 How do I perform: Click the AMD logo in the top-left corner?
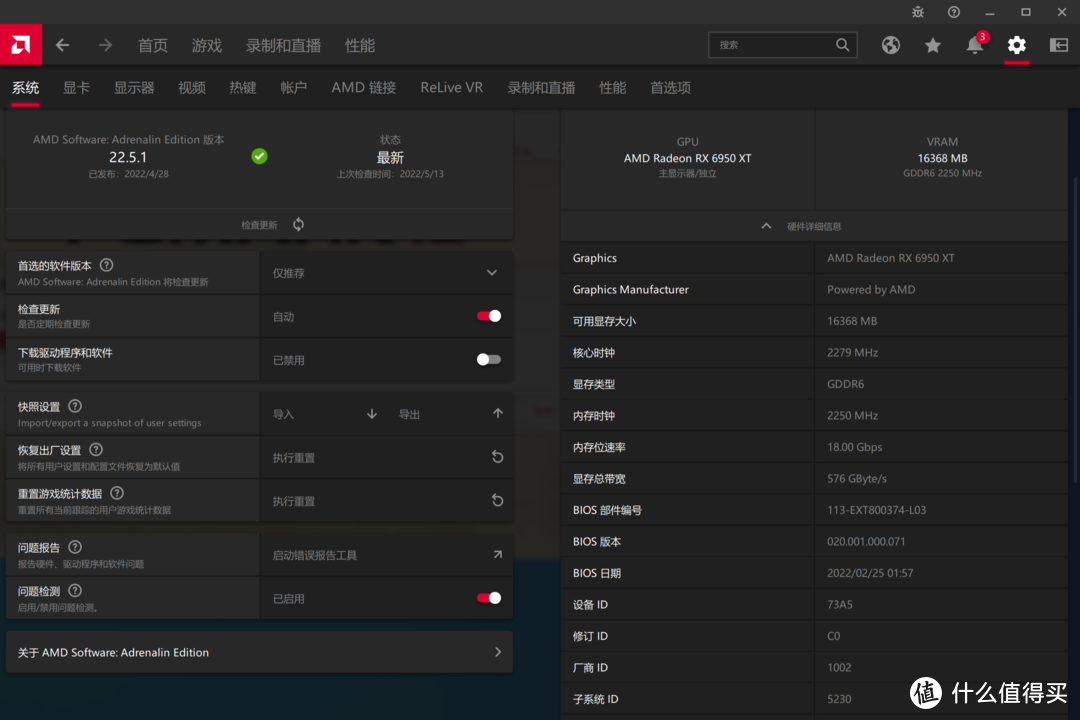pyautogui.click(x=20, y=45)
